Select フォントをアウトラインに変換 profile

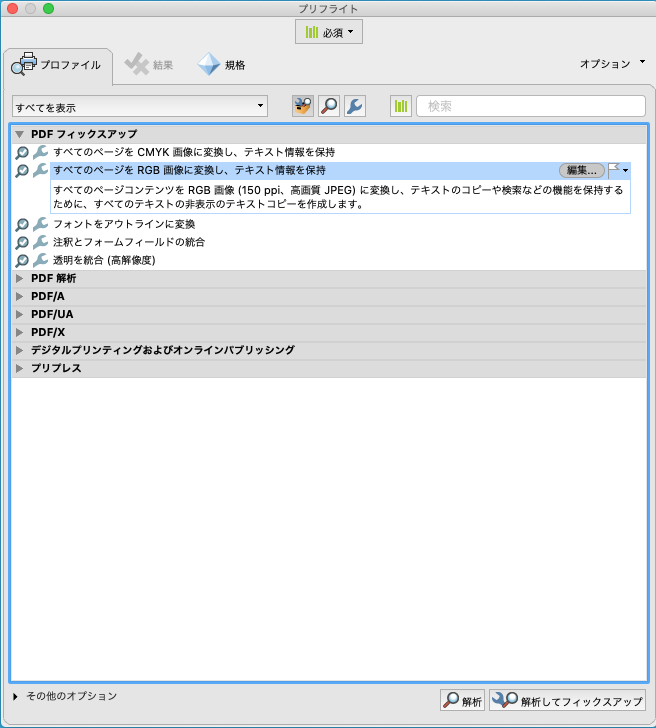point(124,224)
